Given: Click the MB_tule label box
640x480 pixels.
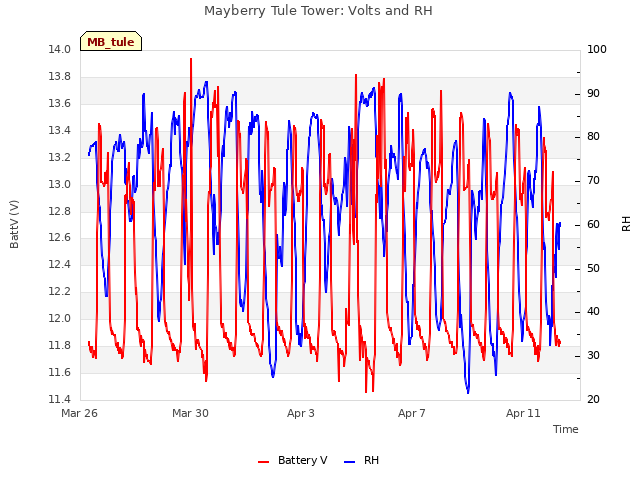Looking at the screenshot, I should click(x=111, y=41).
